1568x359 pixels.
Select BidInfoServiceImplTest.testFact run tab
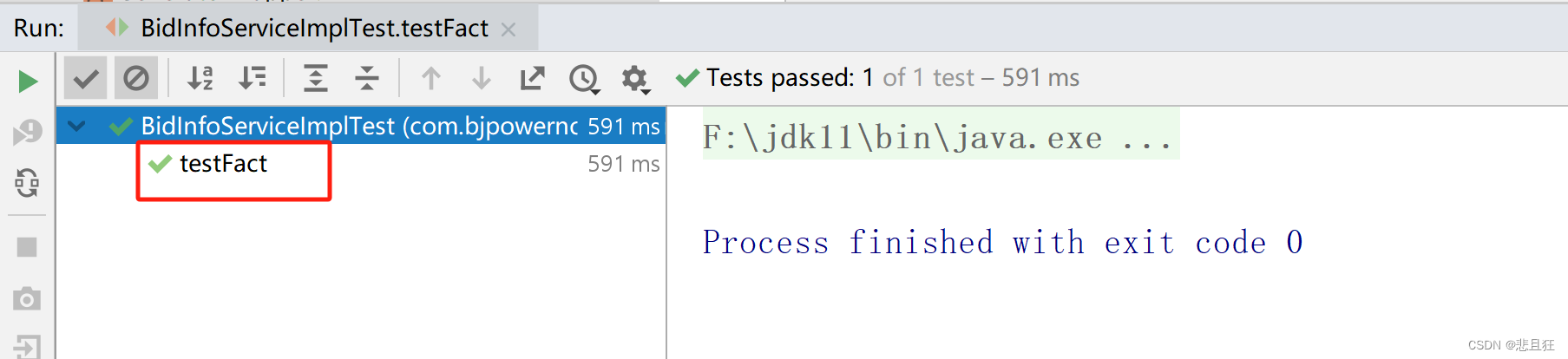(314, 29)
